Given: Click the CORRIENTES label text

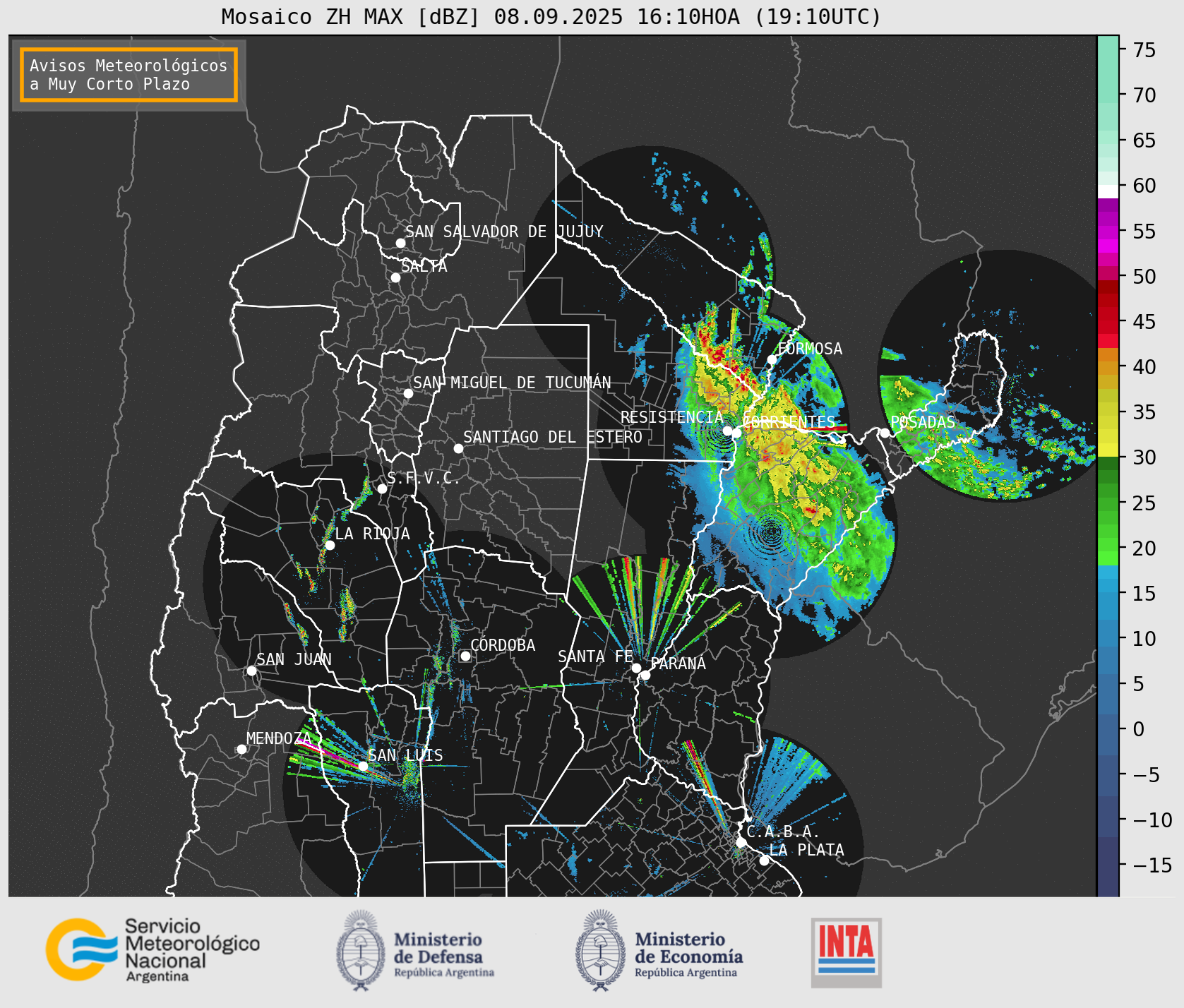Looking at the screenshot, I should click(789, 422).
